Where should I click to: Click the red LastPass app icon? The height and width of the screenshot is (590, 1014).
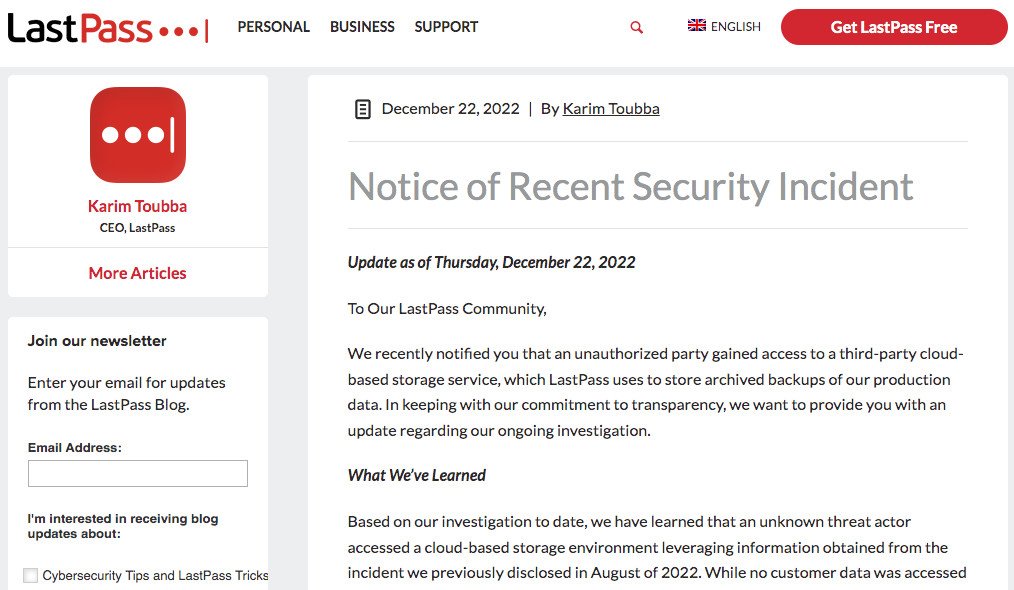tap(138, 135)
